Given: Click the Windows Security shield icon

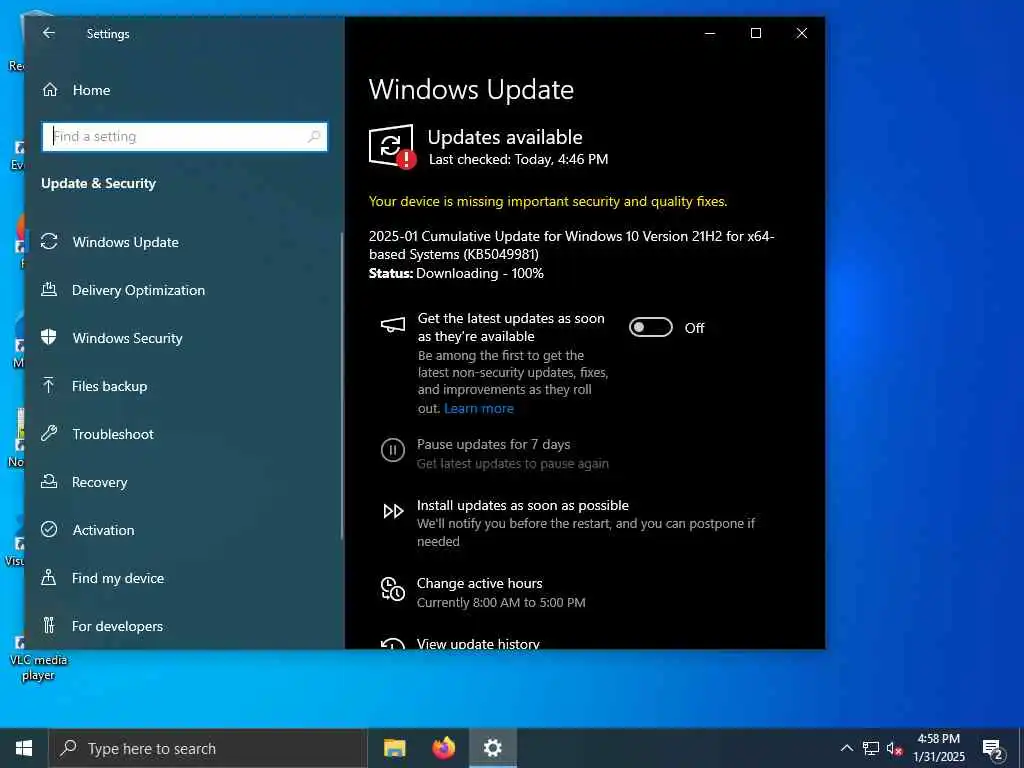Looking at the screenshot, I should (49, 337).
